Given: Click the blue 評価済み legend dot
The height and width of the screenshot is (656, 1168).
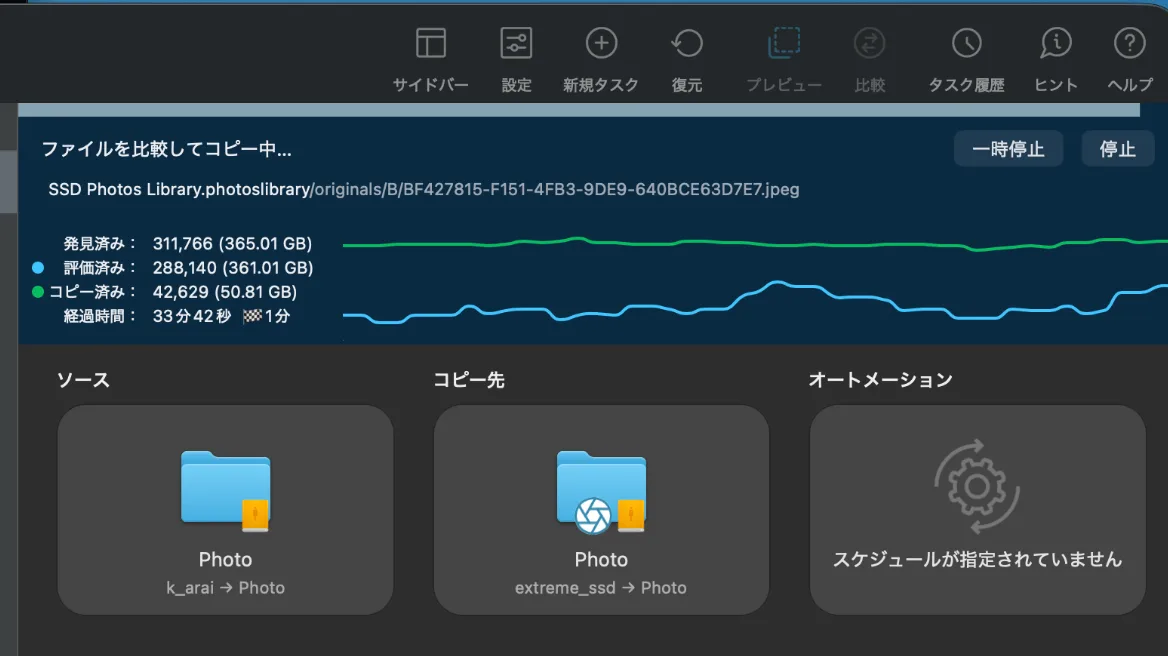Looking at the screenshot, I should pos(38,267).
